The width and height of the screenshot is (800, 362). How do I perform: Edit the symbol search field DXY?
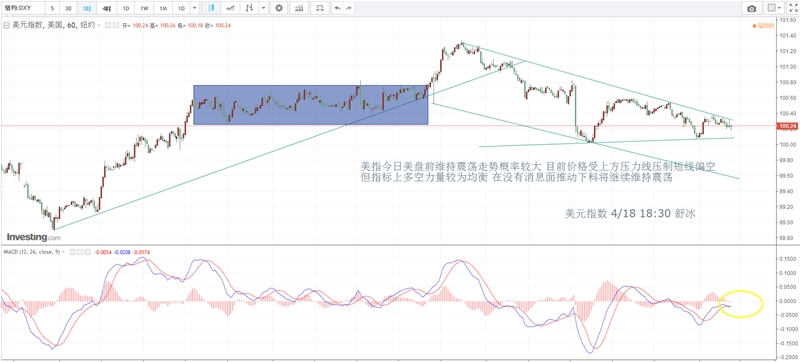point(23,8)
